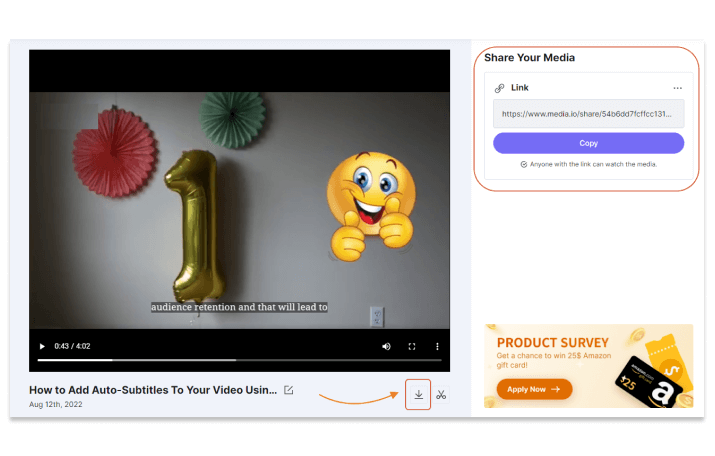Click the chain link icon
The width and height of the screenshot is (715, 456).
[x=499, y=88]
